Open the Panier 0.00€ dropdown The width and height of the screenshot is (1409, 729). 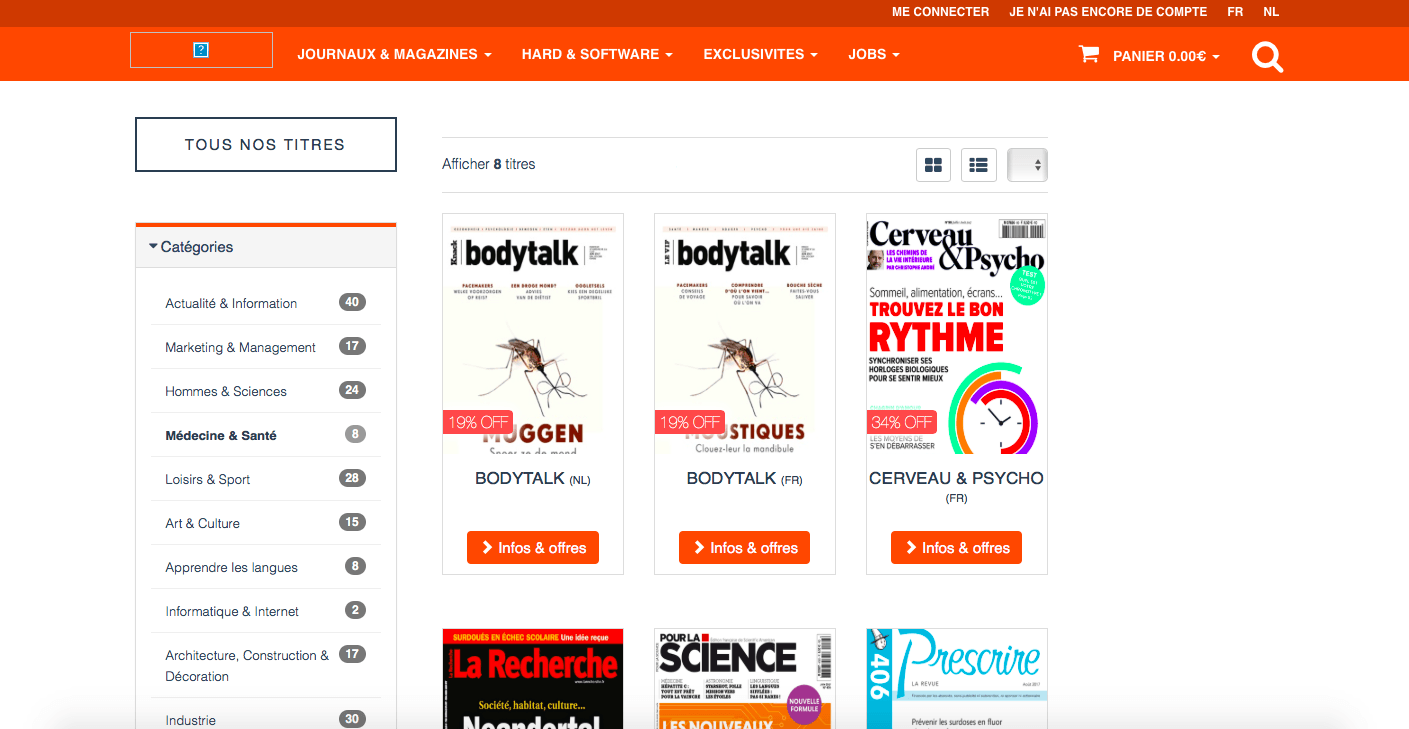1166,56
